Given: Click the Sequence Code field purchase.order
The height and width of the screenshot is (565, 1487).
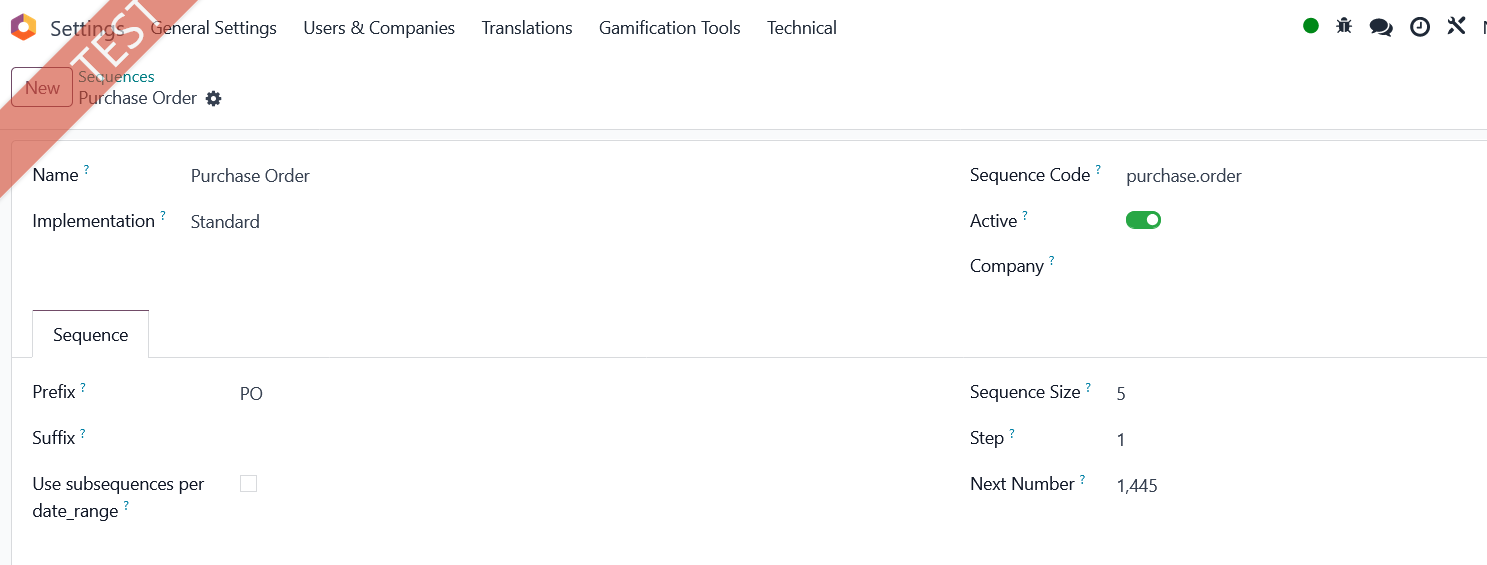Looking at the screenshot, I should point(1300,176).
